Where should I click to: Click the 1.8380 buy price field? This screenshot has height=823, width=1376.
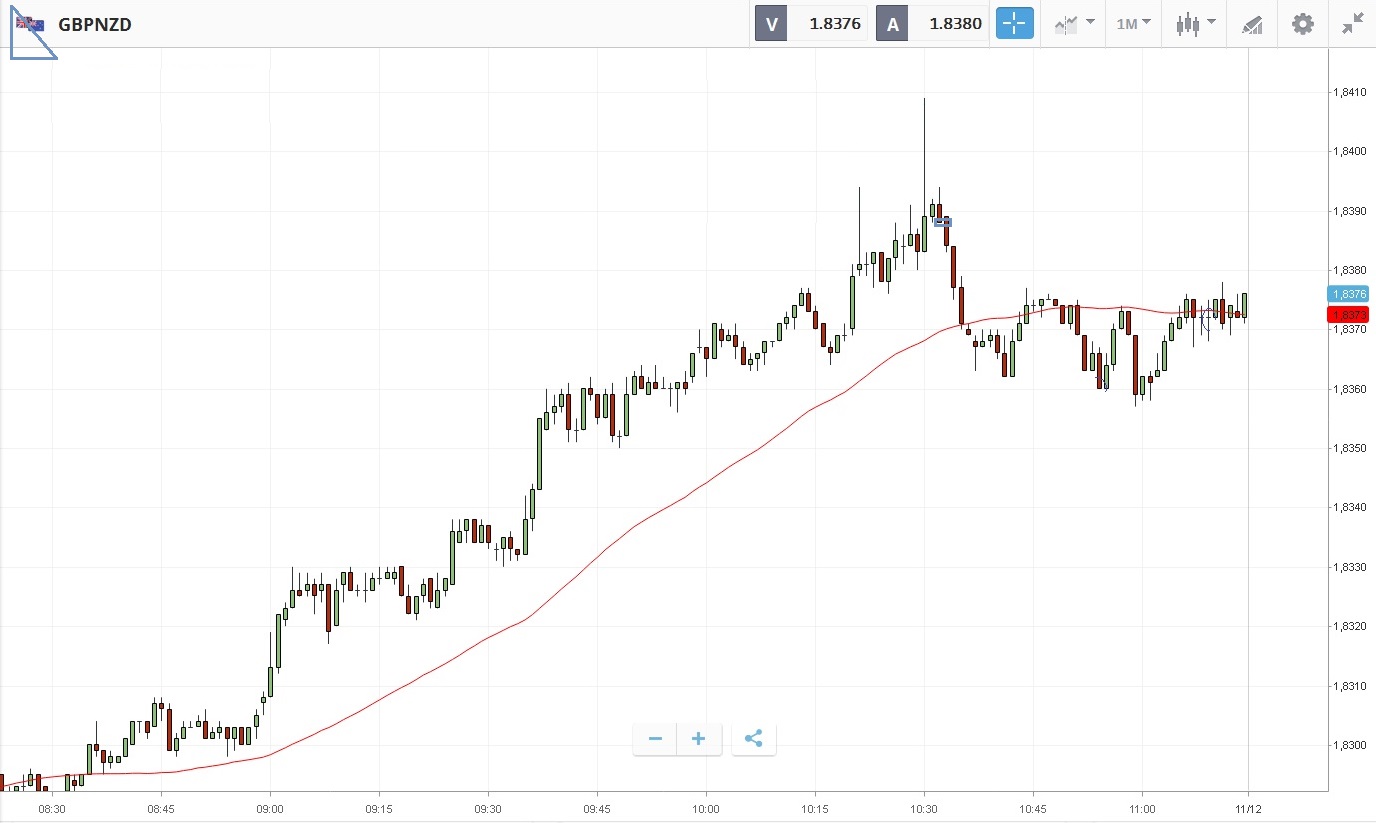tap(954, 24)
